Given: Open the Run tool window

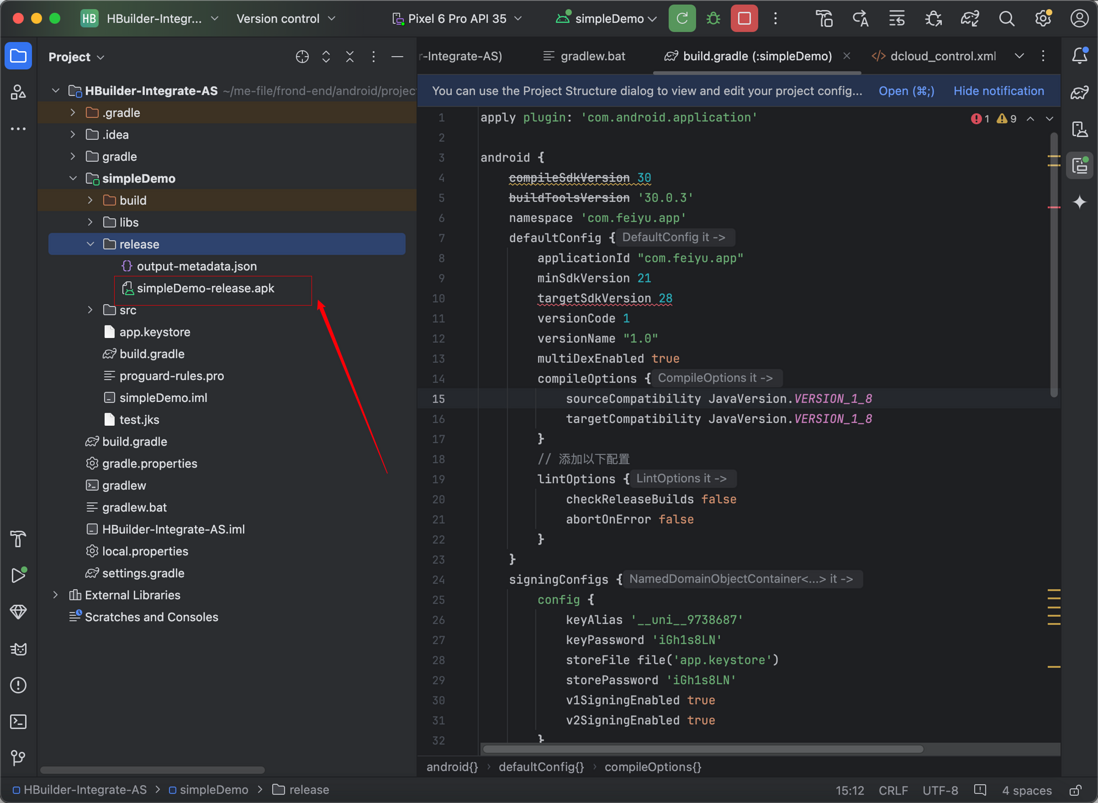Looking at the screenshot, I should pos(18,575).
